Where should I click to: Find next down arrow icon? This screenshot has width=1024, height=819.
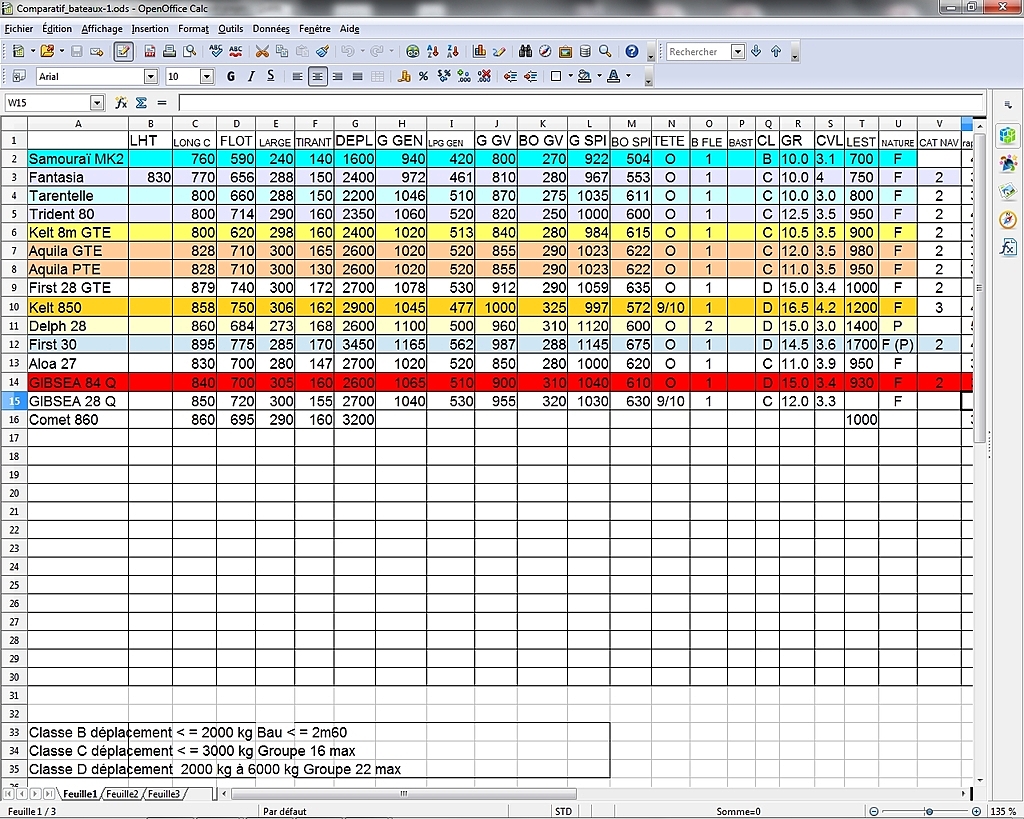point(756,51)
